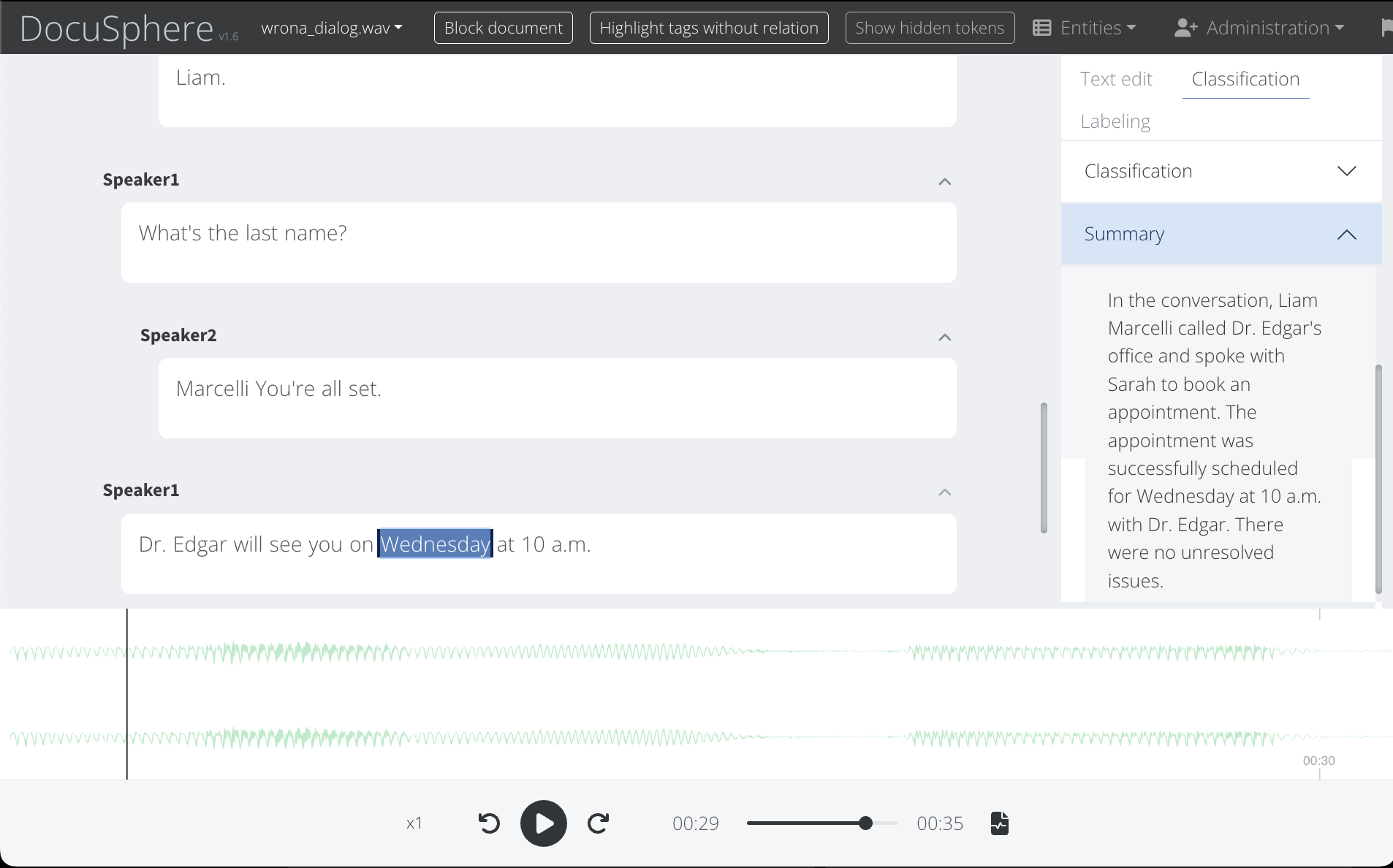Click the Administration user icon
Screen dimensions: 1393x868
click(x=1185, y=27)
